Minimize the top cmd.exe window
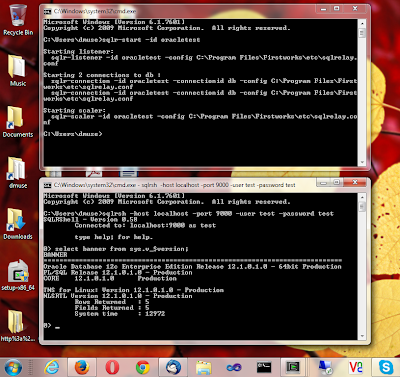 tap(323, 8)
